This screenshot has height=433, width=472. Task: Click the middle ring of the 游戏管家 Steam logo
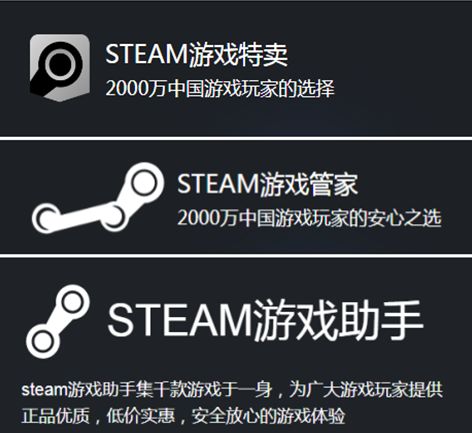[113, 217]
